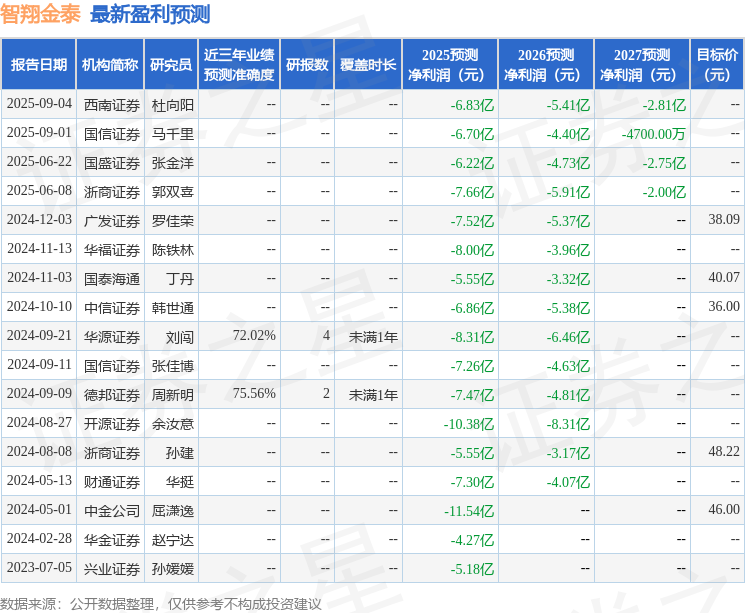Select 华金证券 institution cell
745x613 pixels.
(x=112, y=540)
